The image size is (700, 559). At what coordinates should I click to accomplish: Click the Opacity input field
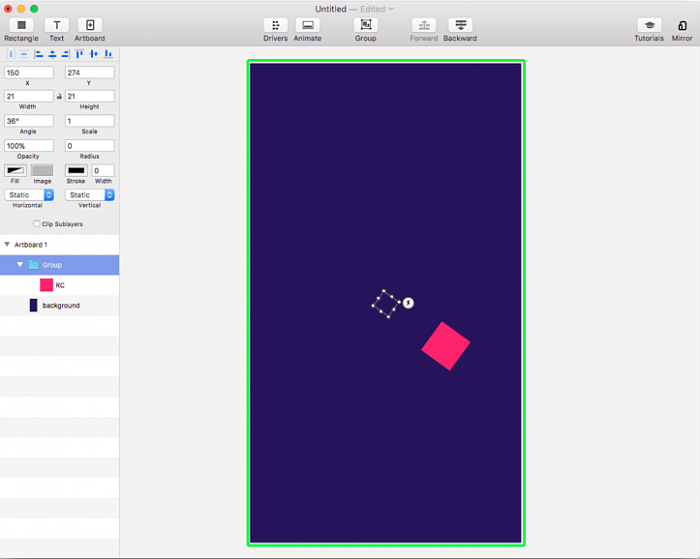point(29,146)
